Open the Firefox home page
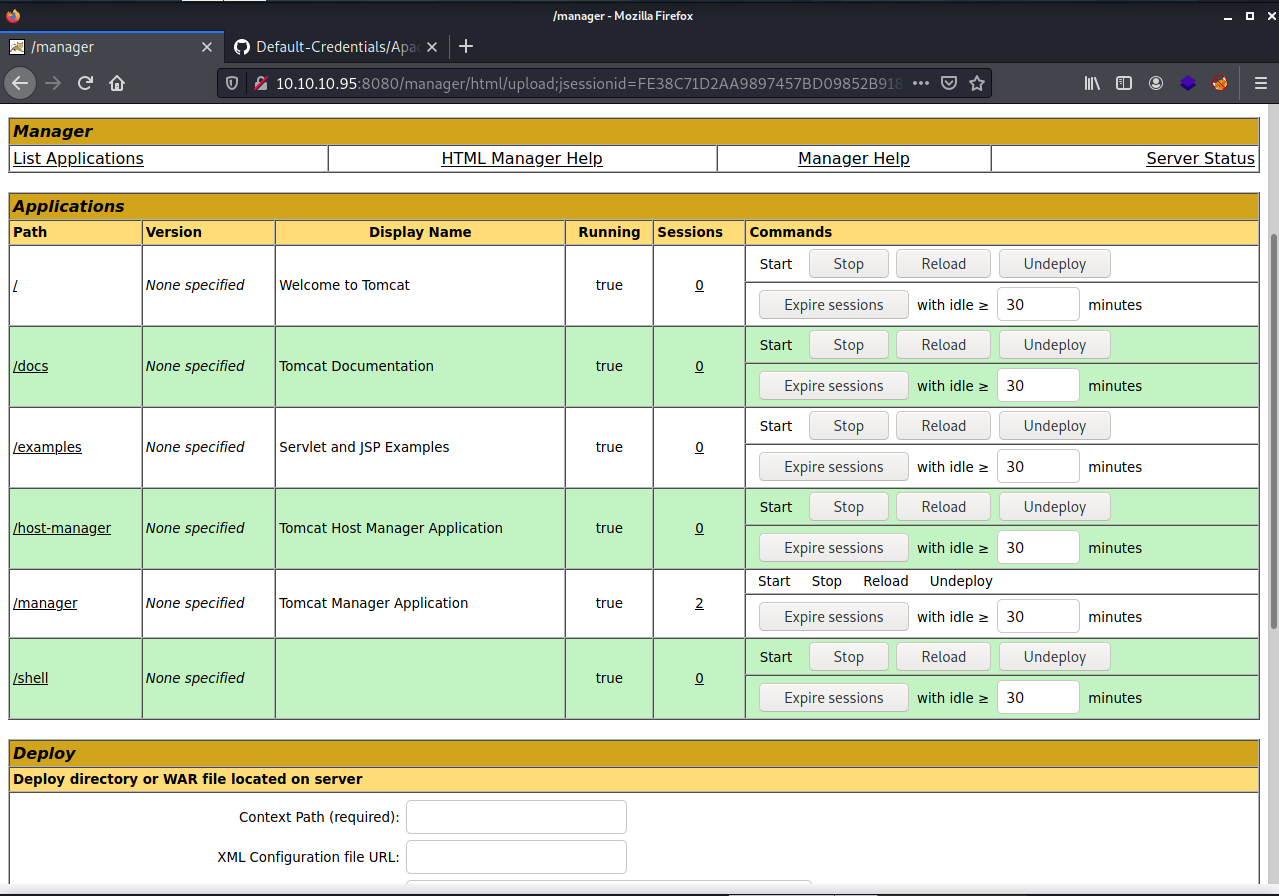The image size is (1279, 896). pyautogui.click(x=117, y=83)
